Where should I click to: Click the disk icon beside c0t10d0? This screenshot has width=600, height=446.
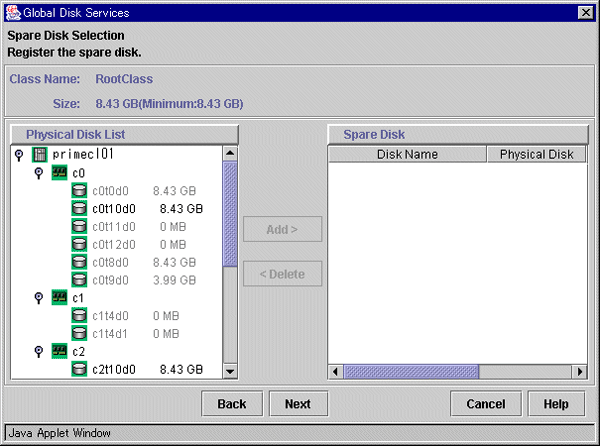[x=79, y=208]
